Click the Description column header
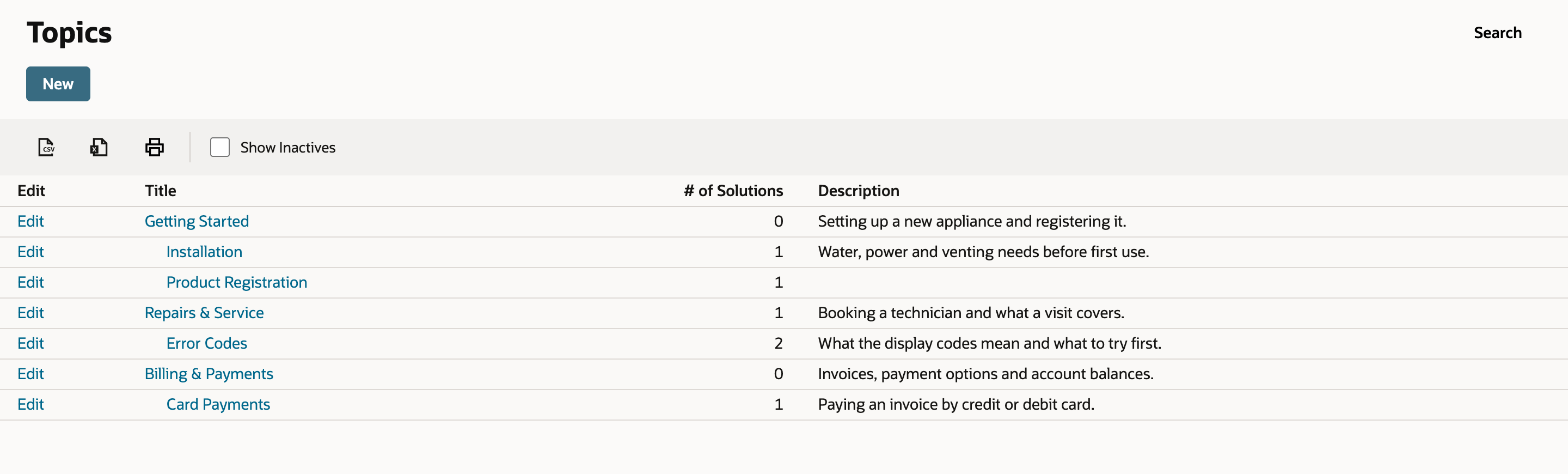 (x=858, y=191)
